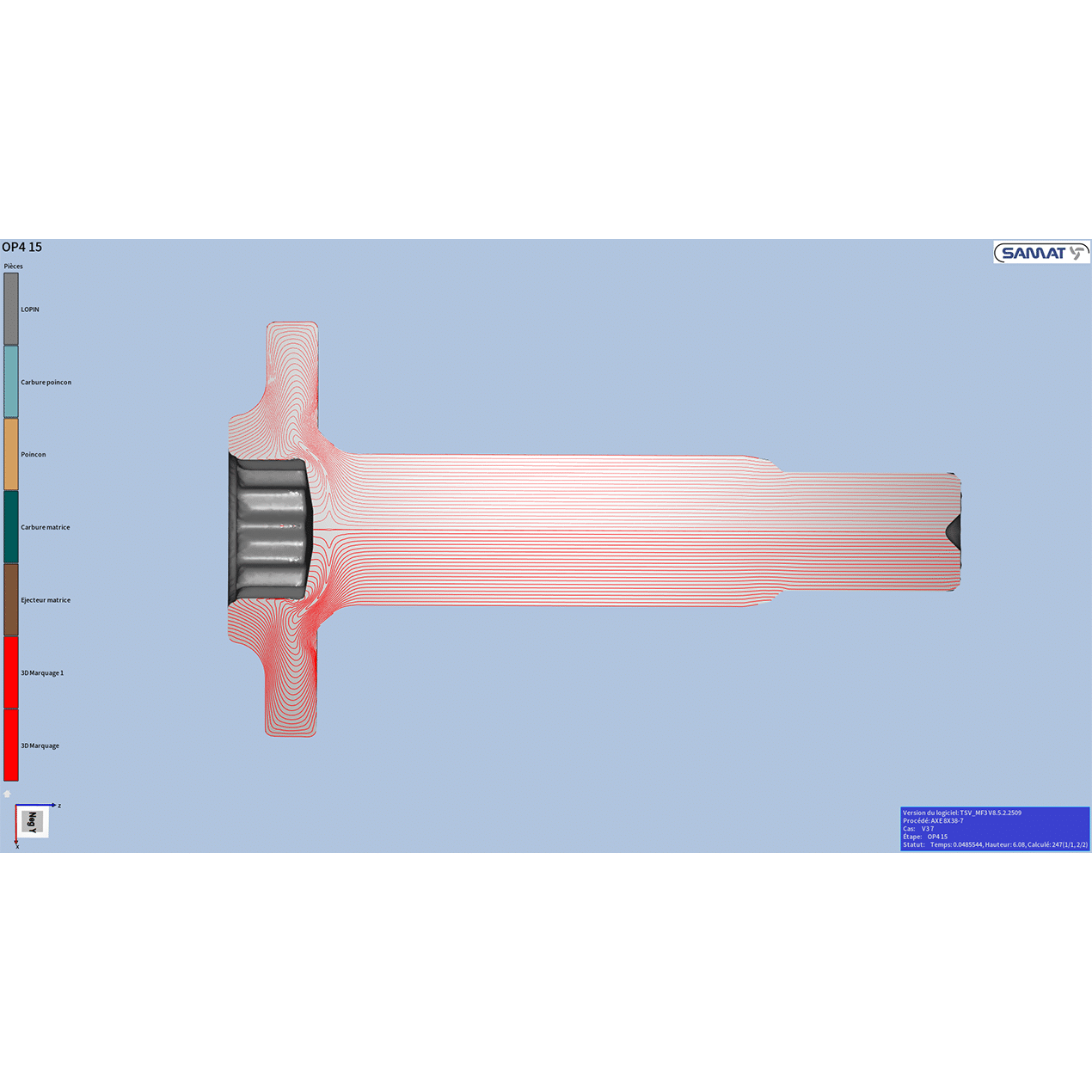Click the Pièces legend header
1092x1092 pixels.
[14, 267]
